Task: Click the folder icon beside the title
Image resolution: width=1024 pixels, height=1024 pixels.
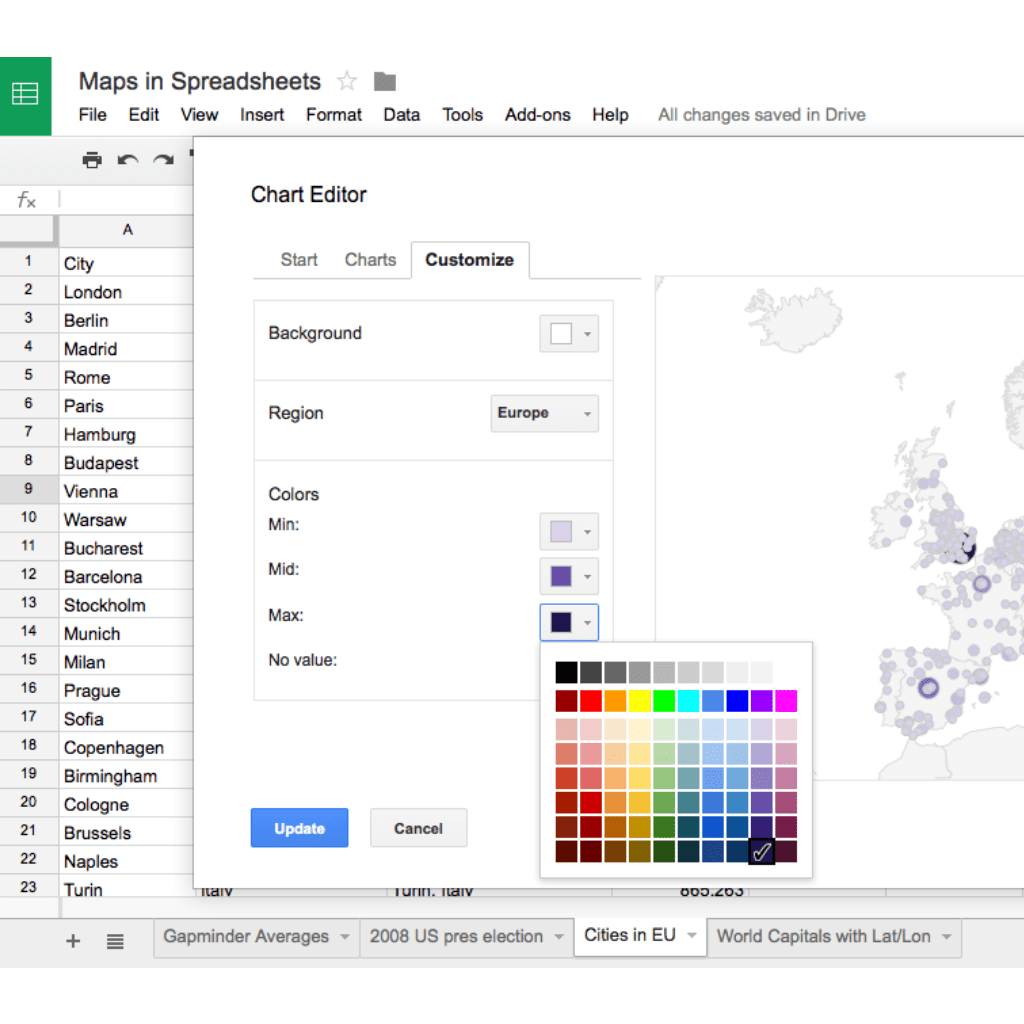Action: click(x=384, y=81)
